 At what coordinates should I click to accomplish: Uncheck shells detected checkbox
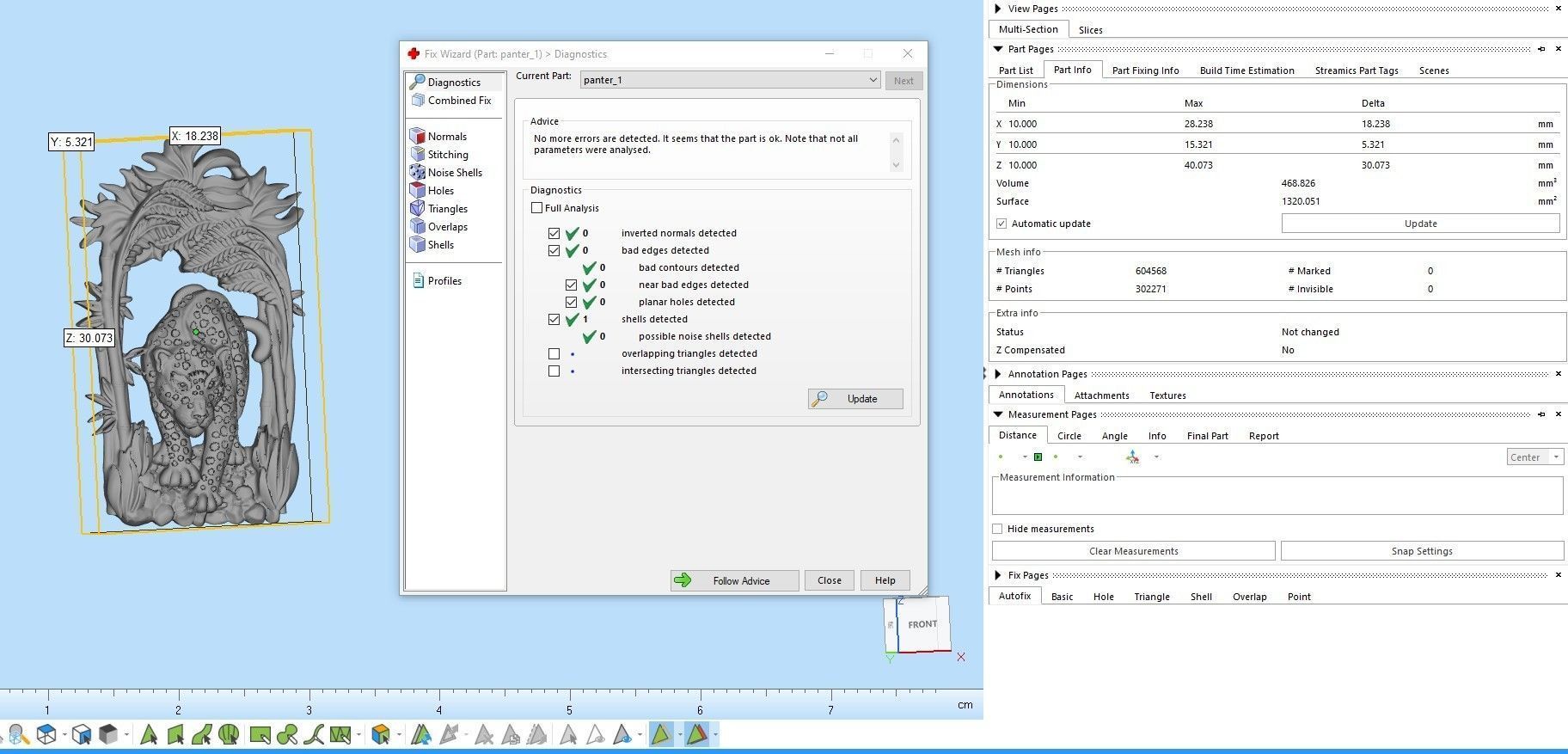554,319
